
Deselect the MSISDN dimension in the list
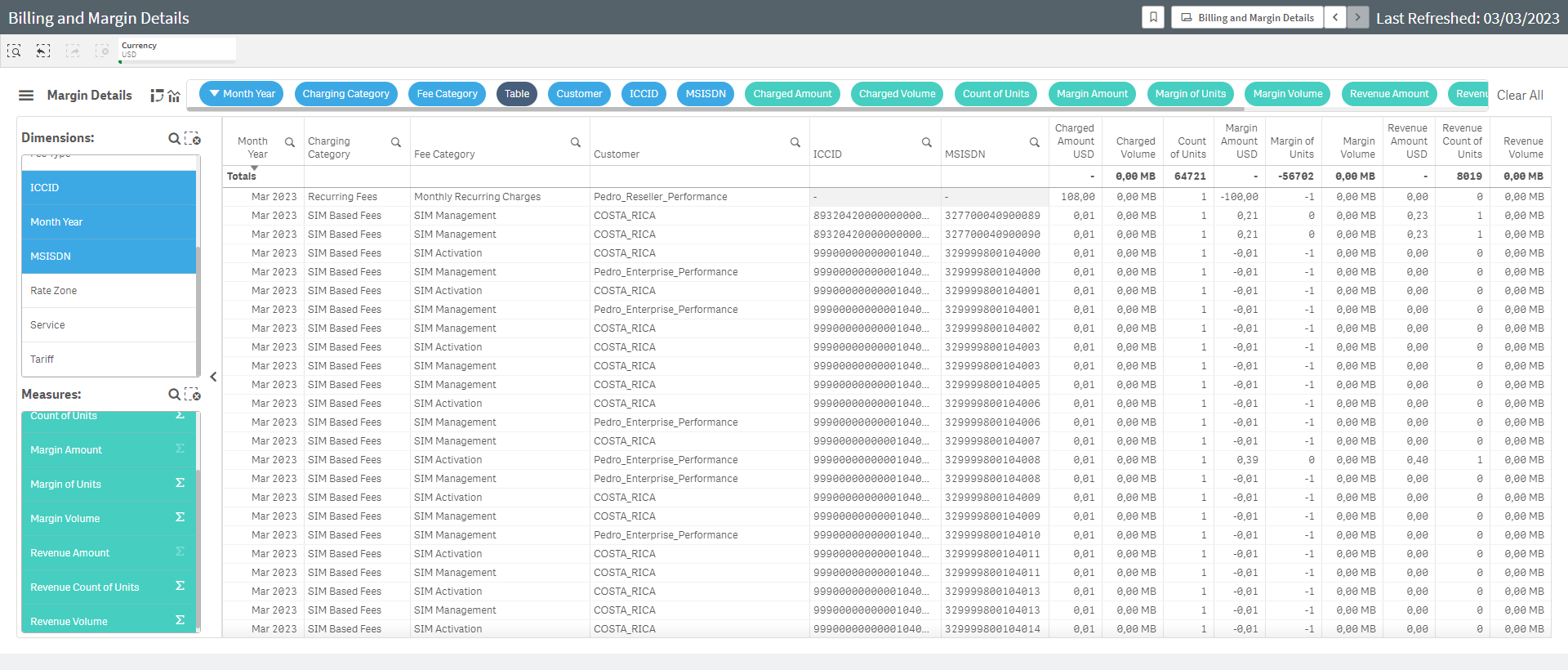(x=109, y=257)
